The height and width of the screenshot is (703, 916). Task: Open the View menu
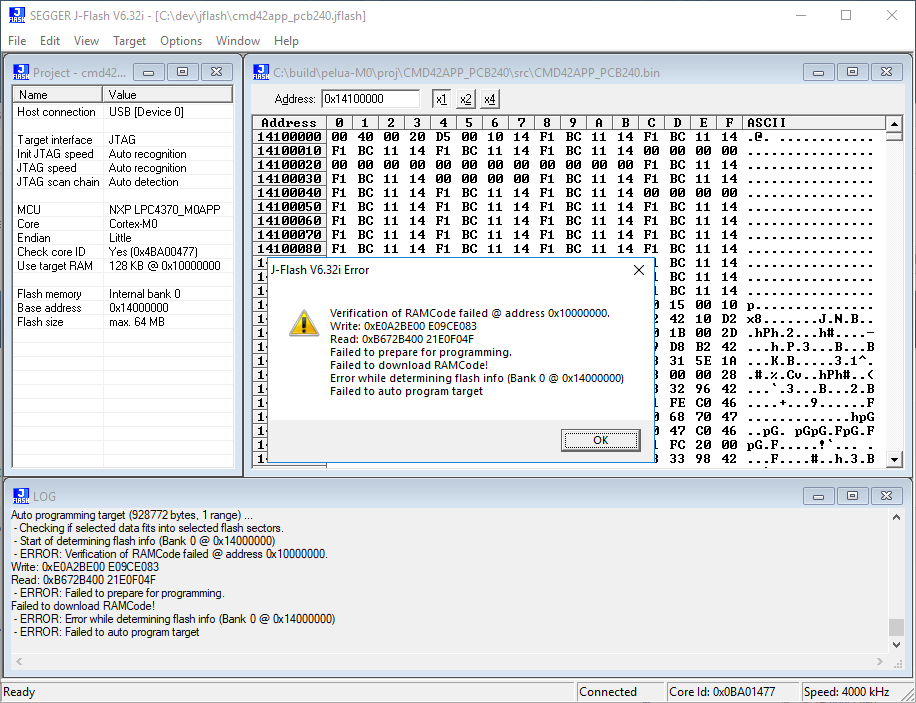coord(86,41)
